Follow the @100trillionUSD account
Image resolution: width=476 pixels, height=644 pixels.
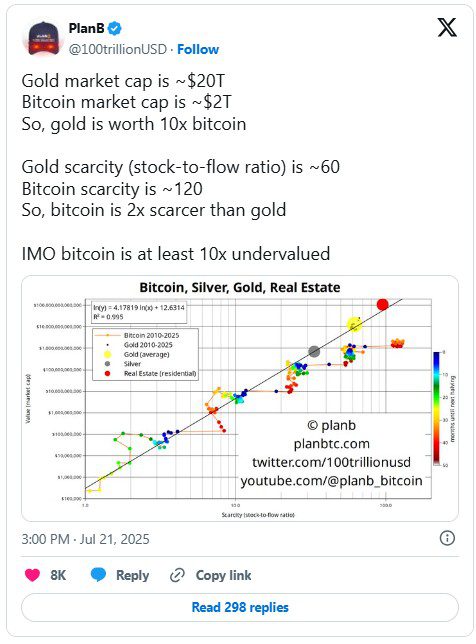click(x=198, y=49)
